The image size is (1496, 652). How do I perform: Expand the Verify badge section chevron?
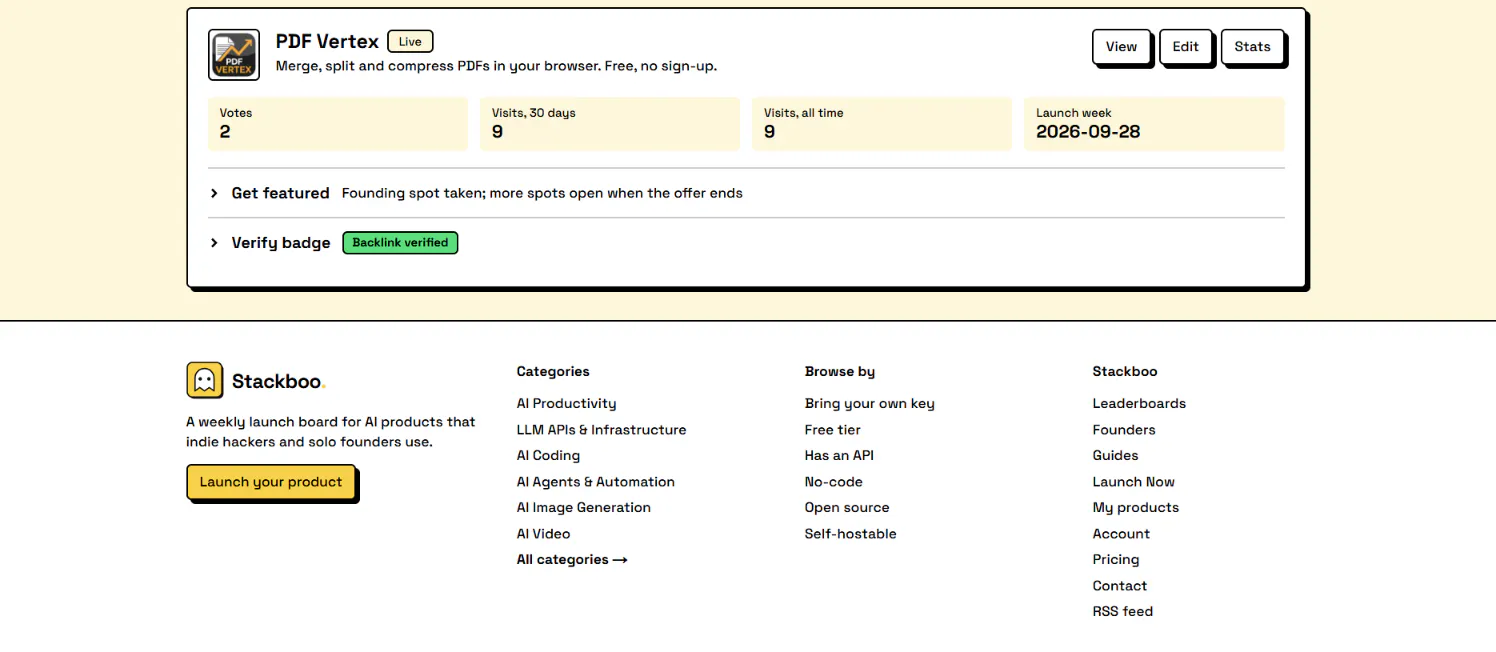(x=214, y=242)
